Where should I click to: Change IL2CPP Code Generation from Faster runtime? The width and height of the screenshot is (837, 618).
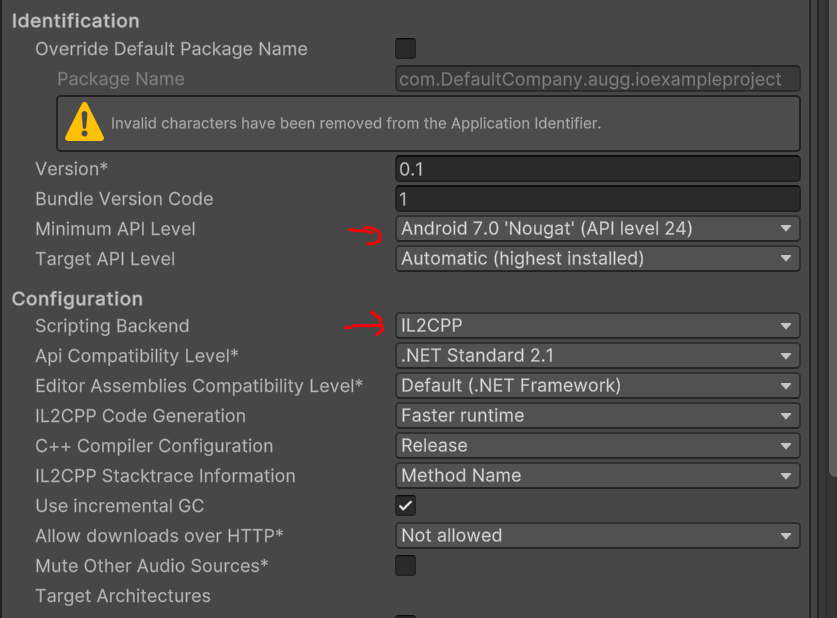[x=597, y=416]
